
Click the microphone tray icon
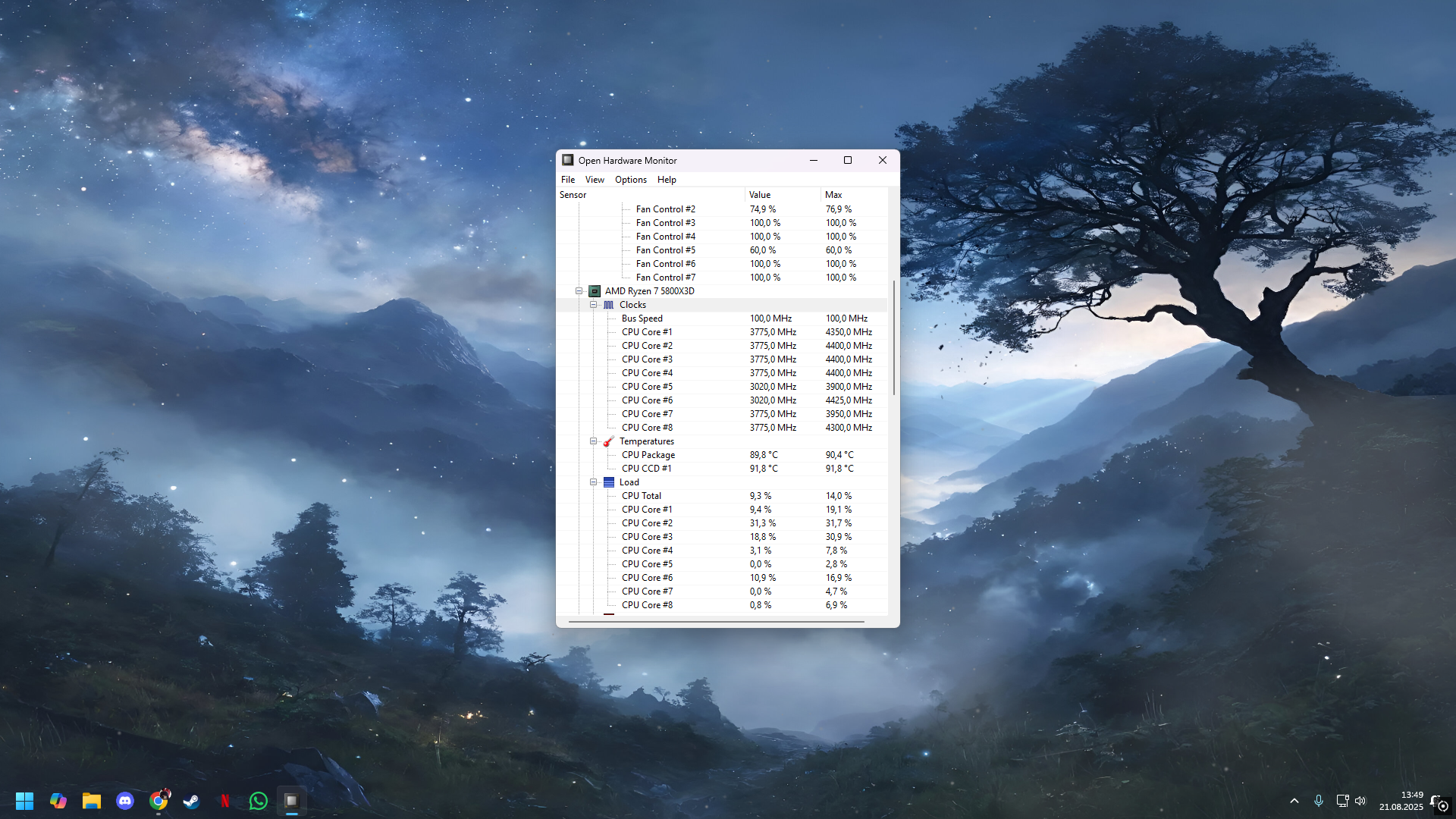pyautogui.click(x=1319, y=801)
